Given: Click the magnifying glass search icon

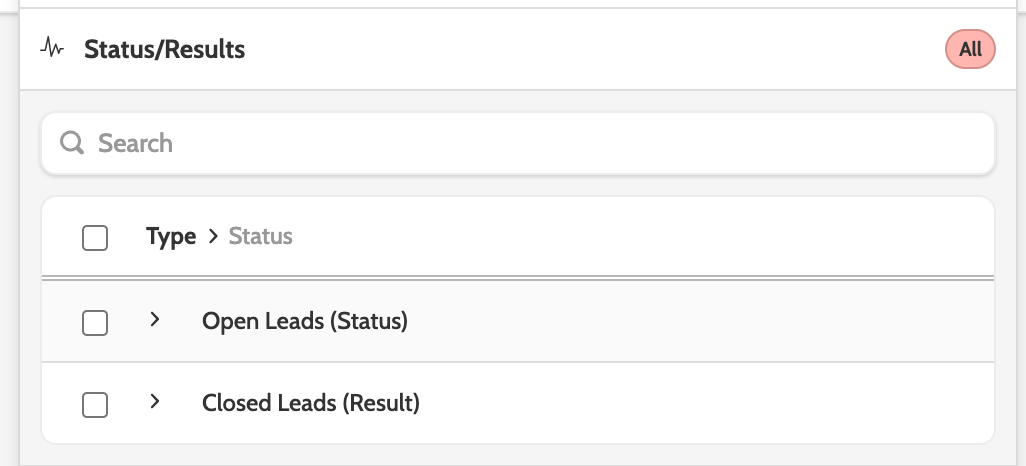Looking at the screenshot, I should point(72,143).
